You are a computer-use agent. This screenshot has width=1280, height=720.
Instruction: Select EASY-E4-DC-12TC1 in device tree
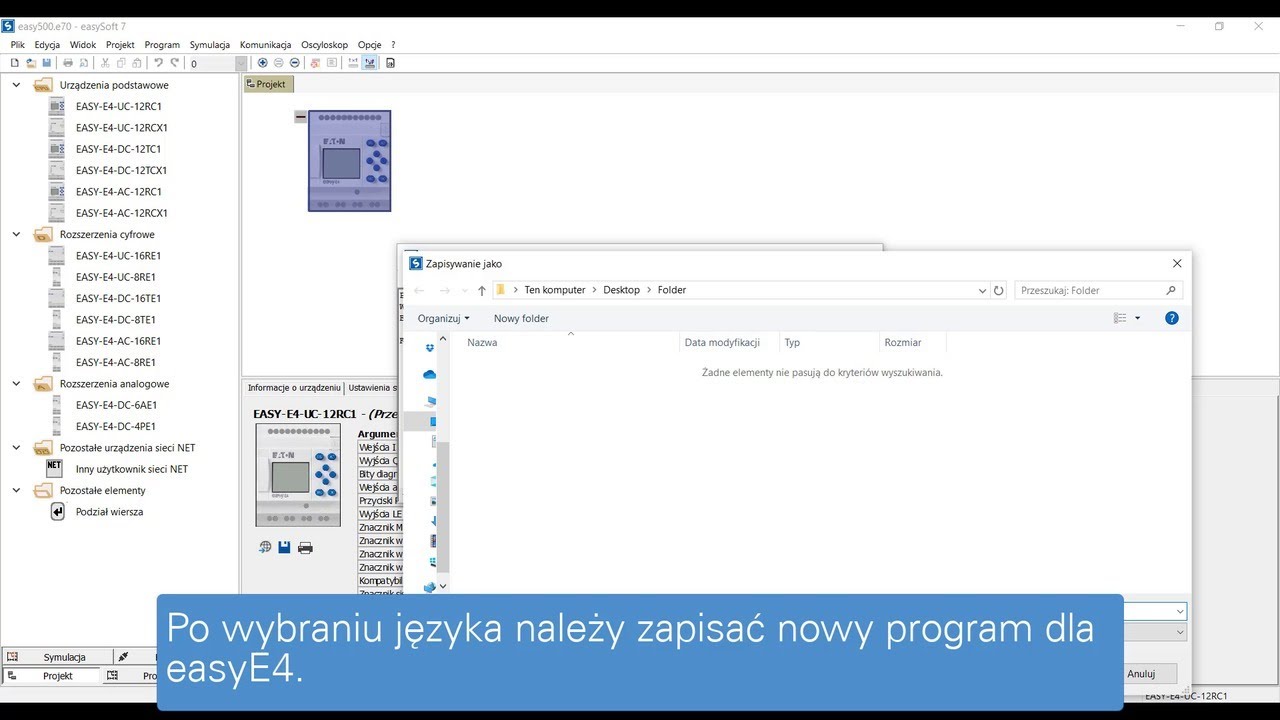119,149
